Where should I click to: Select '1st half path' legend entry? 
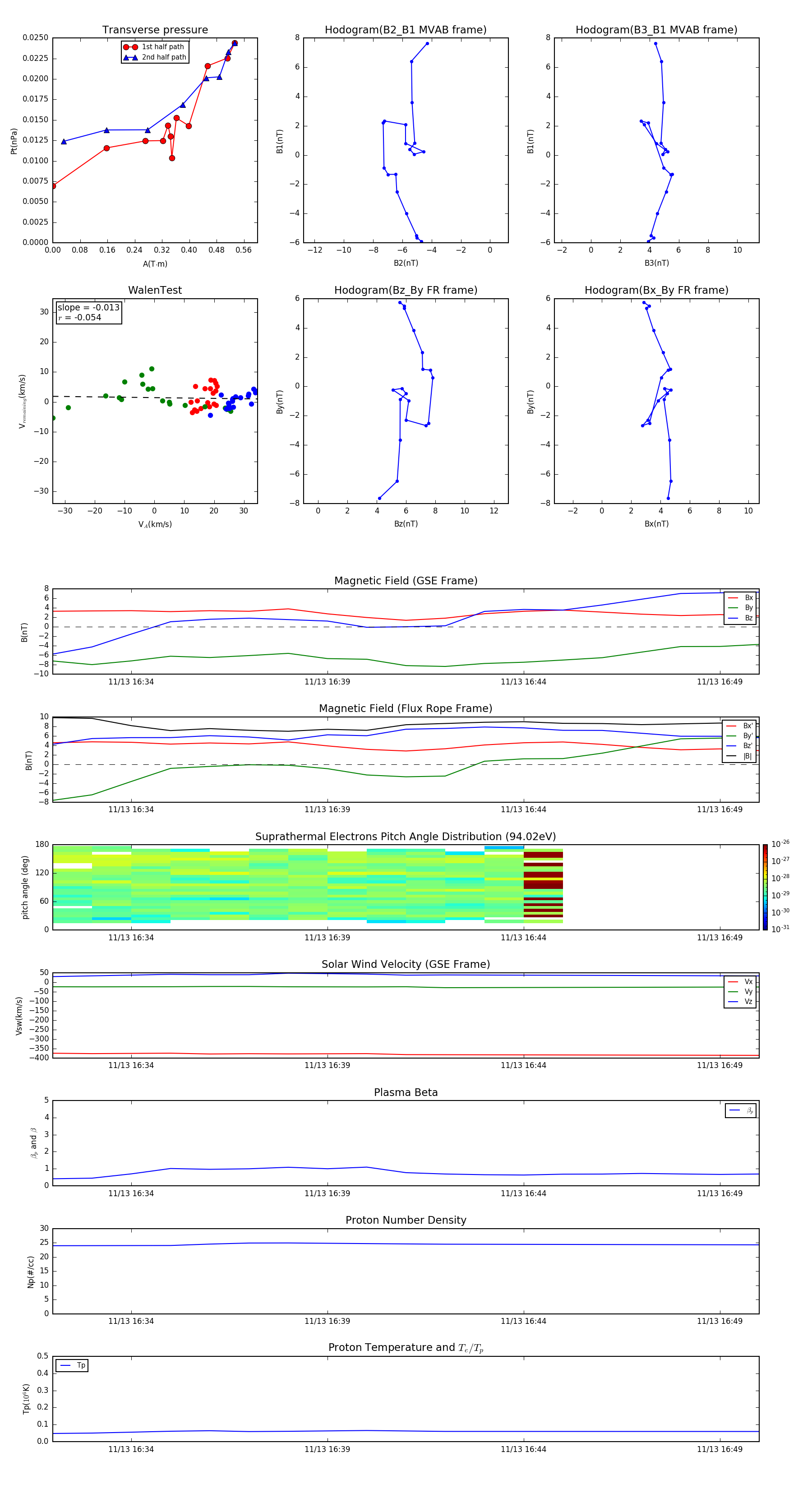coord(155,47)
